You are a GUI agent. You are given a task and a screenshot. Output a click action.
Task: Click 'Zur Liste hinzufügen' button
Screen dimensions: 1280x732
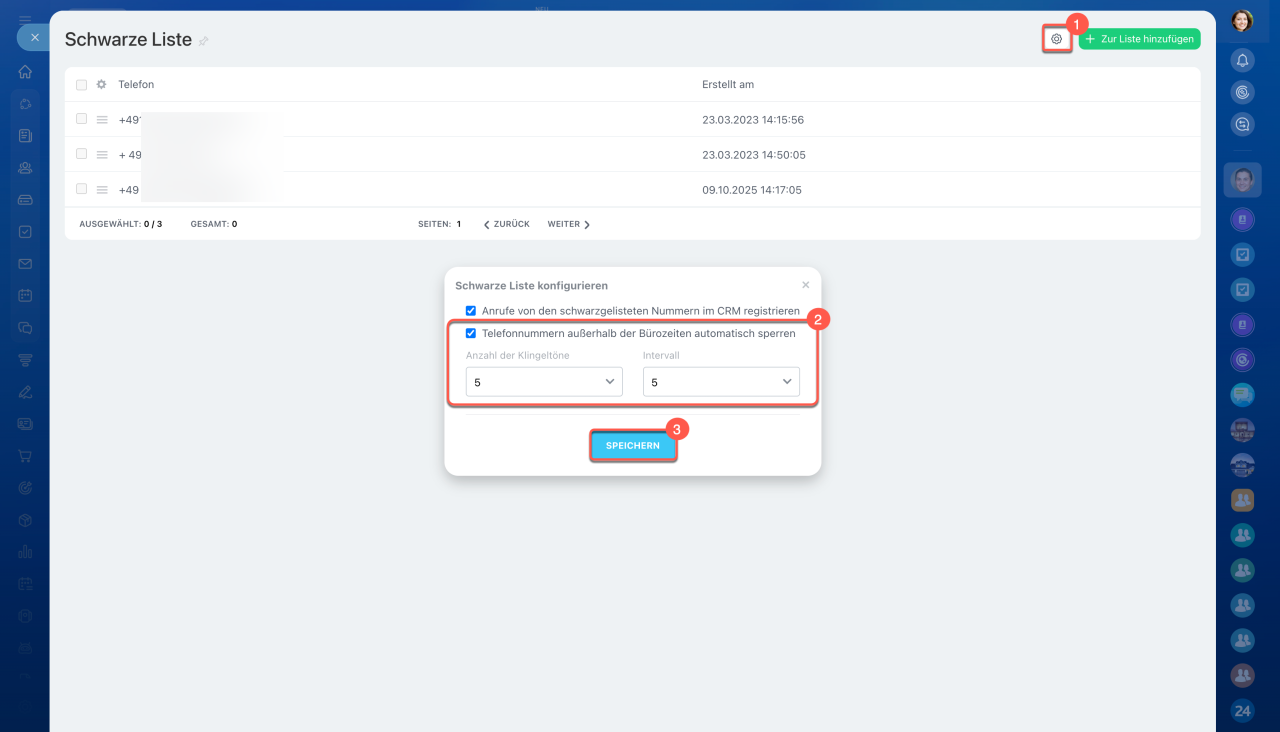[1139, 39]
